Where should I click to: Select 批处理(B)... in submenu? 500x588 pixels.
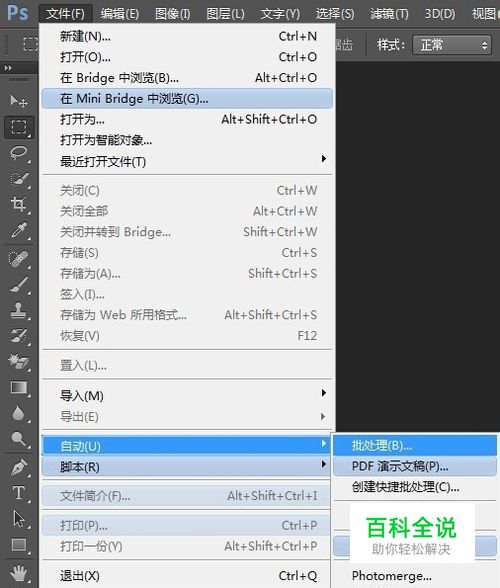click(415, 446)
